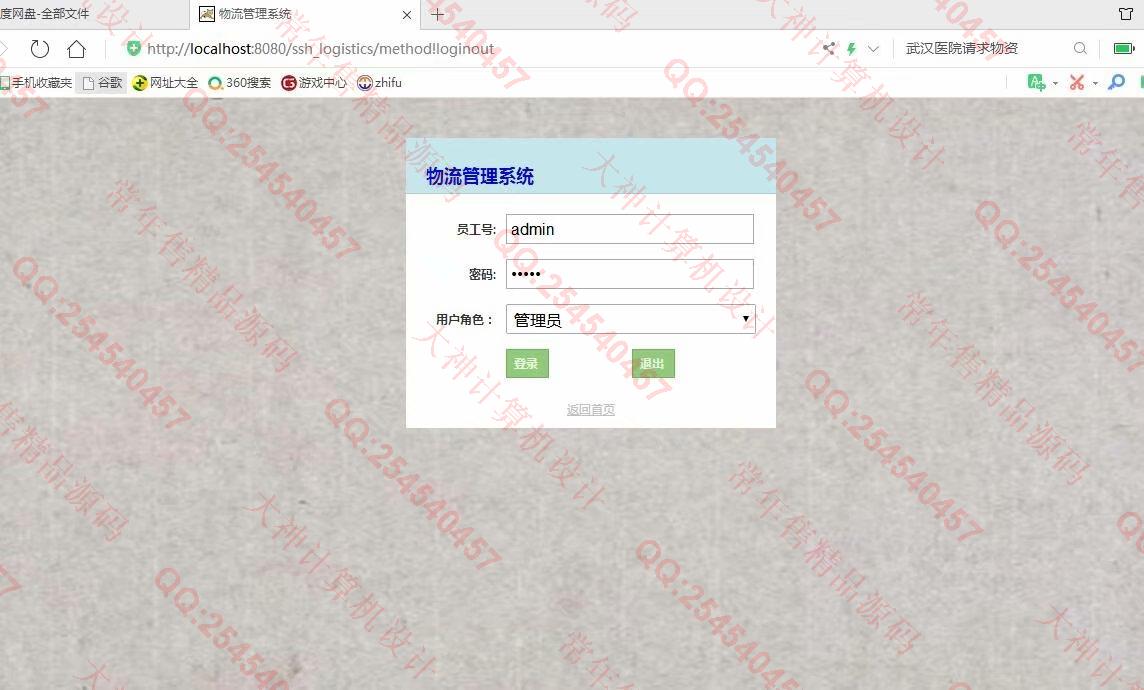
Task: Expand the 用户角色 role dropdown
Action: click(630, 319)
